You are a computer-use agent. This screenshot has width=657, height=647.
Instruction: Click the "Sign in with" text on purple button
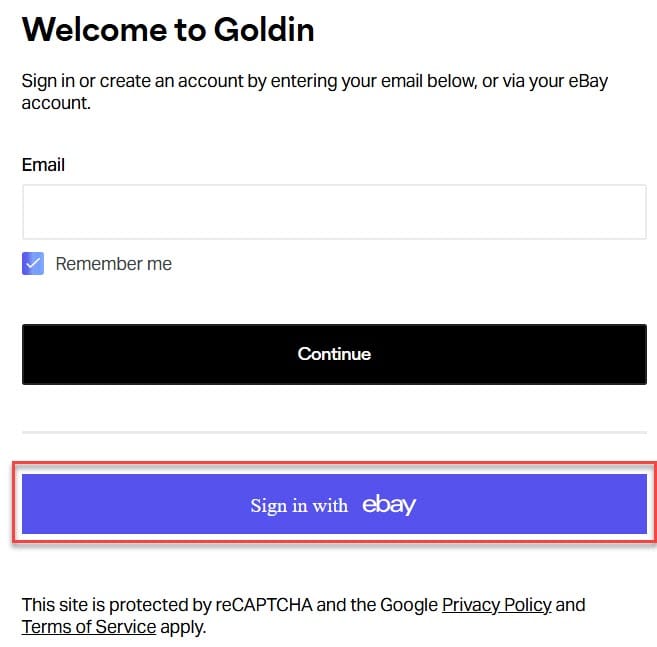pyautogui.click(x=299, y=505)
